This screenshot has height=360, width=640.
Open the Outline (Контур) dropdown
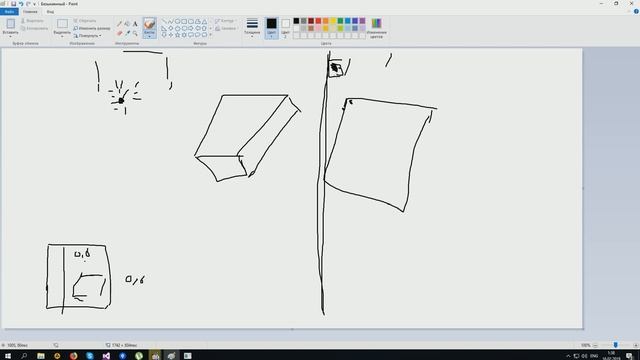click(225, 21)
